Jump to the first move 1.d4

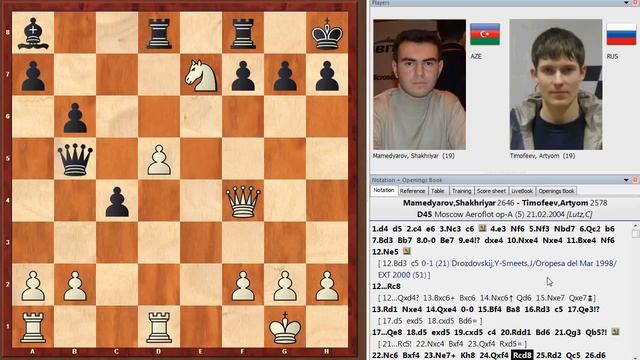pyautogui.click(x=380, y=229)
